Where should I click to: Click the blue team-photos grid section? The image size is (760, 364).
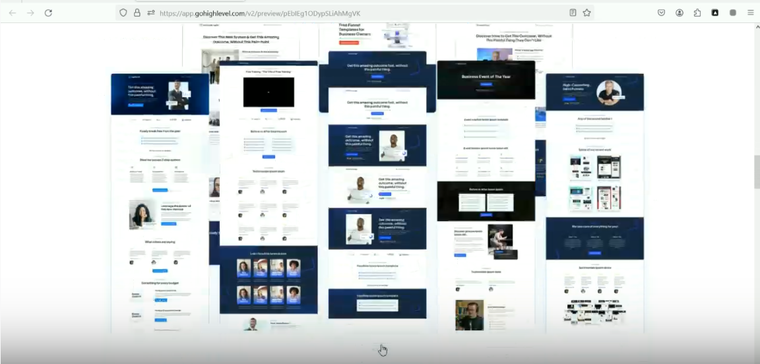[269, 280]
